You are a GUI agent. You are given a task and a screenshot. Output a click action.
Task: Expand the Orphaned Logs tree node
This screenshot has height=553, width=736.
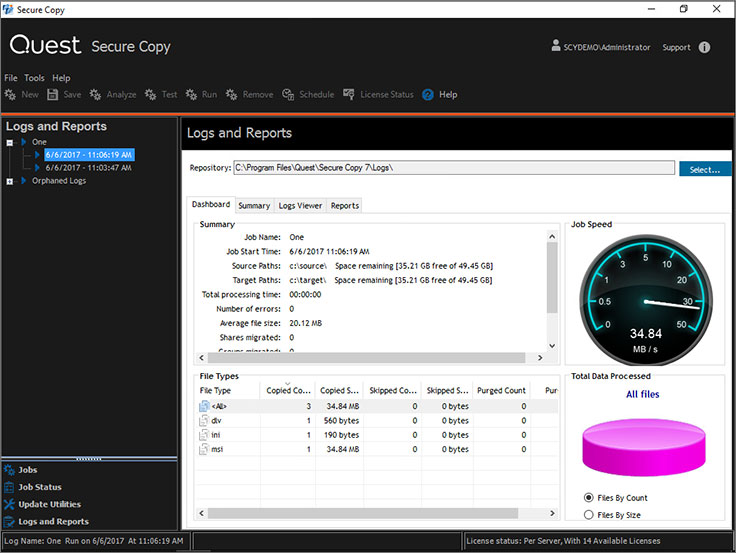[x=9, y=181]
